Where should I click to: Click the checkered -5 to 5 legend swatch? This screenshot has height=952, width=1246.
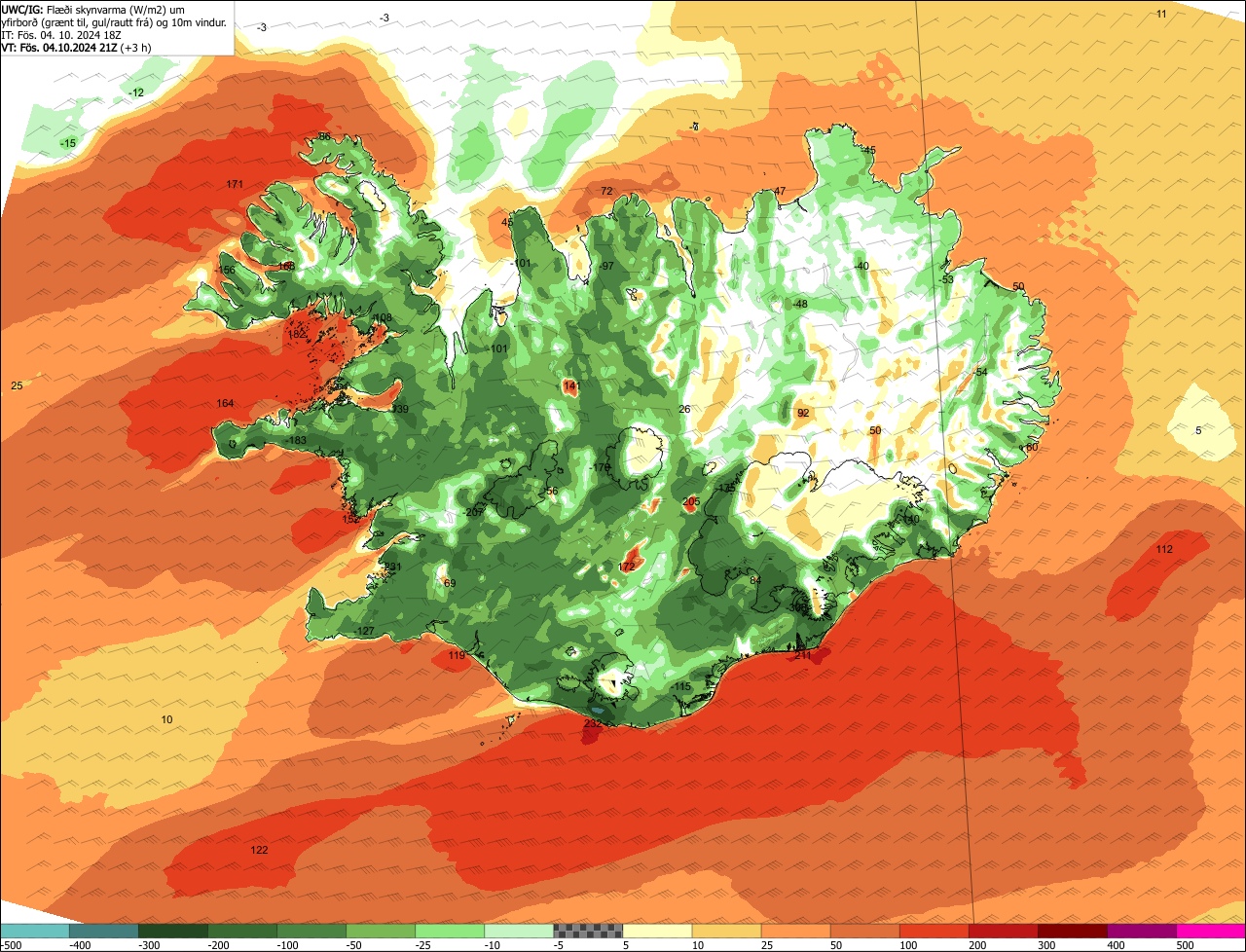(588, 931)
